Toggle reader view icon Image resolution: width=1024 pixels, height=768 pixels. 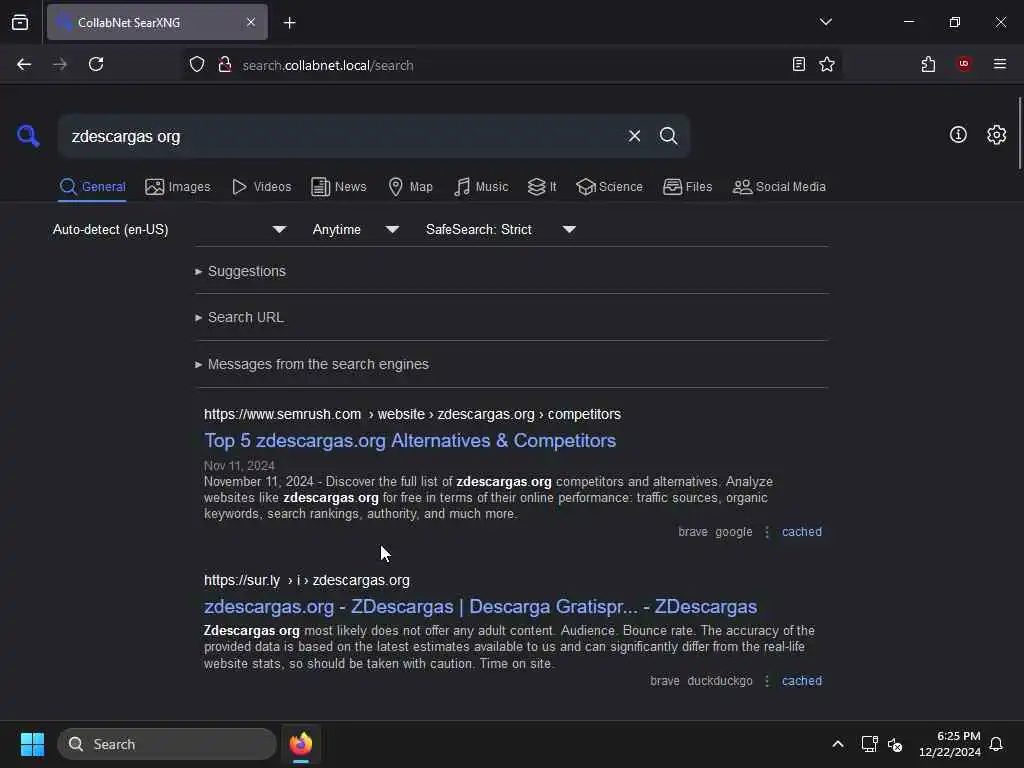pyautogui.click(x=798, y=64)
